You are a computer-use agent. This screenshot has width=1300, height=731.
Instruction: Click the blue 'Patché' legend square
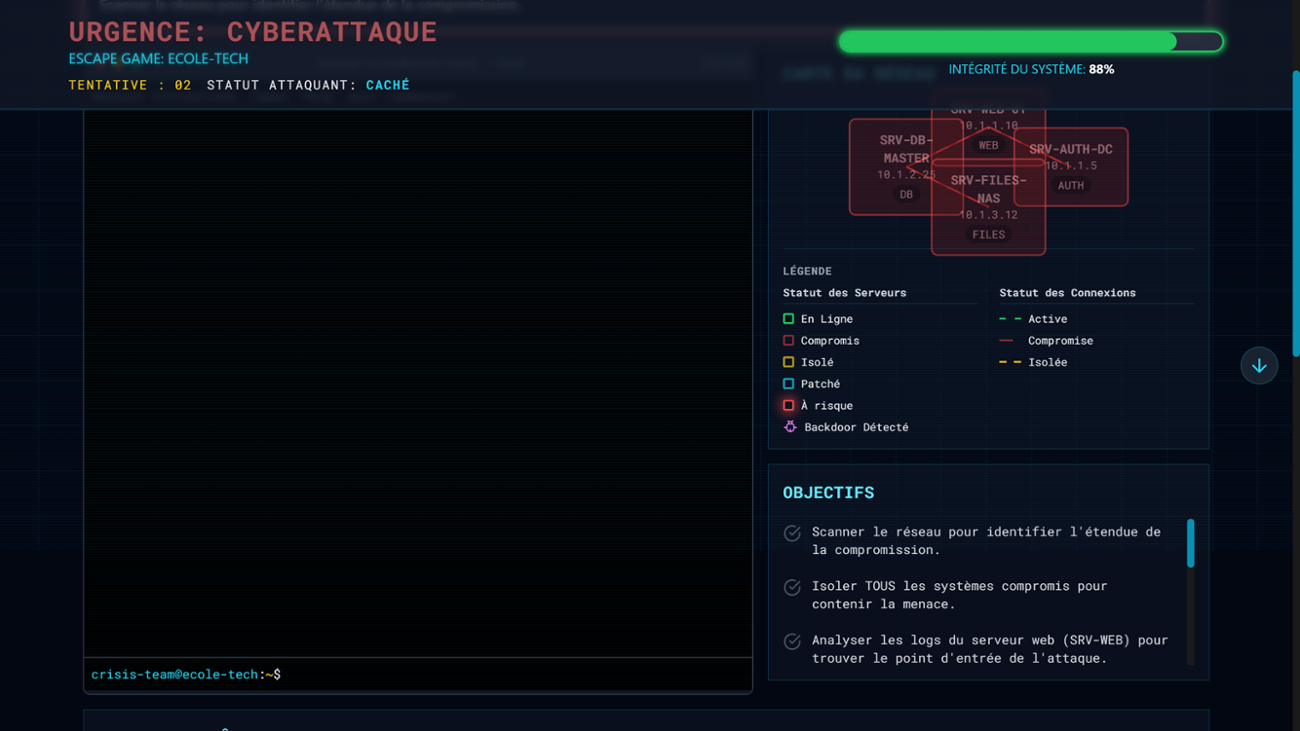point(788,384)
